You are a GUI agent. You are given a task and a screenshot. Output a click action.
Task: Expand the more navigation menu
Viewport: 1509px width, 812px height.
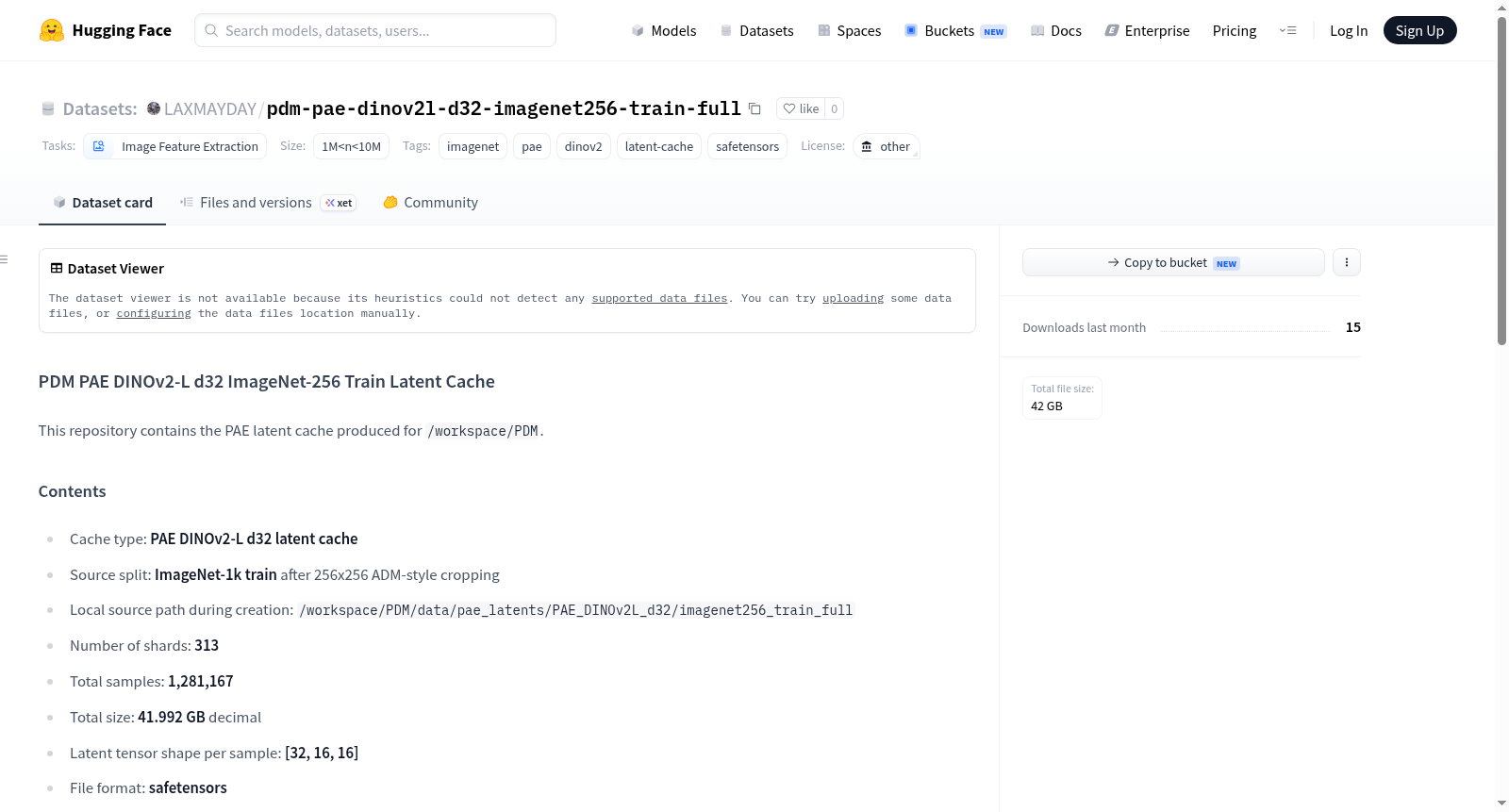pyautogui.click(x=1287, y=30)
